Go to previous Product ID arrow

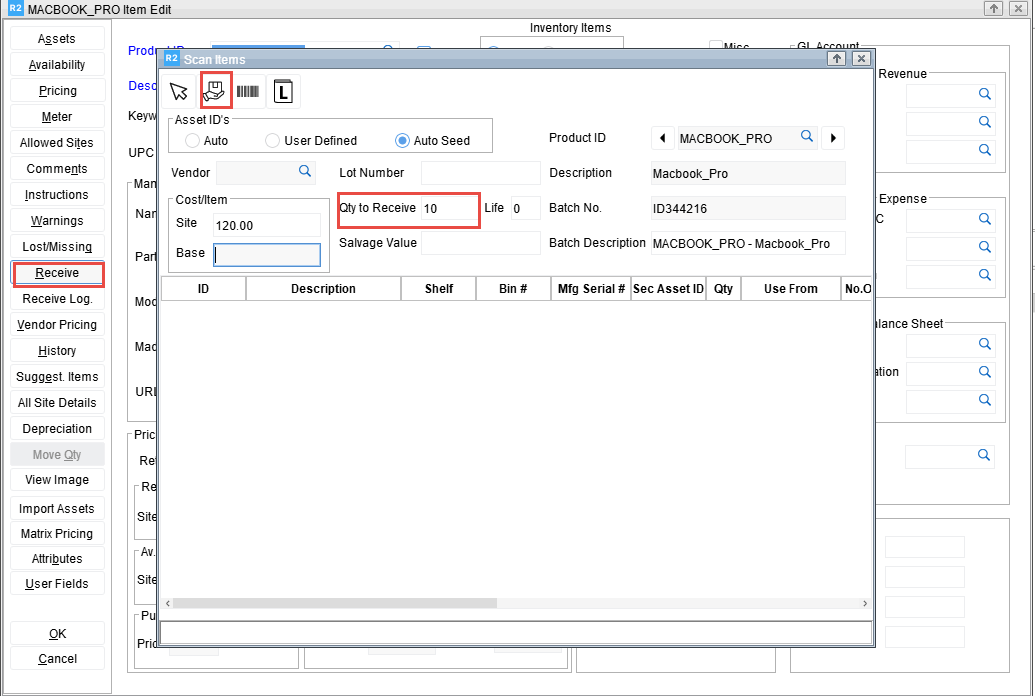(661, 138)
